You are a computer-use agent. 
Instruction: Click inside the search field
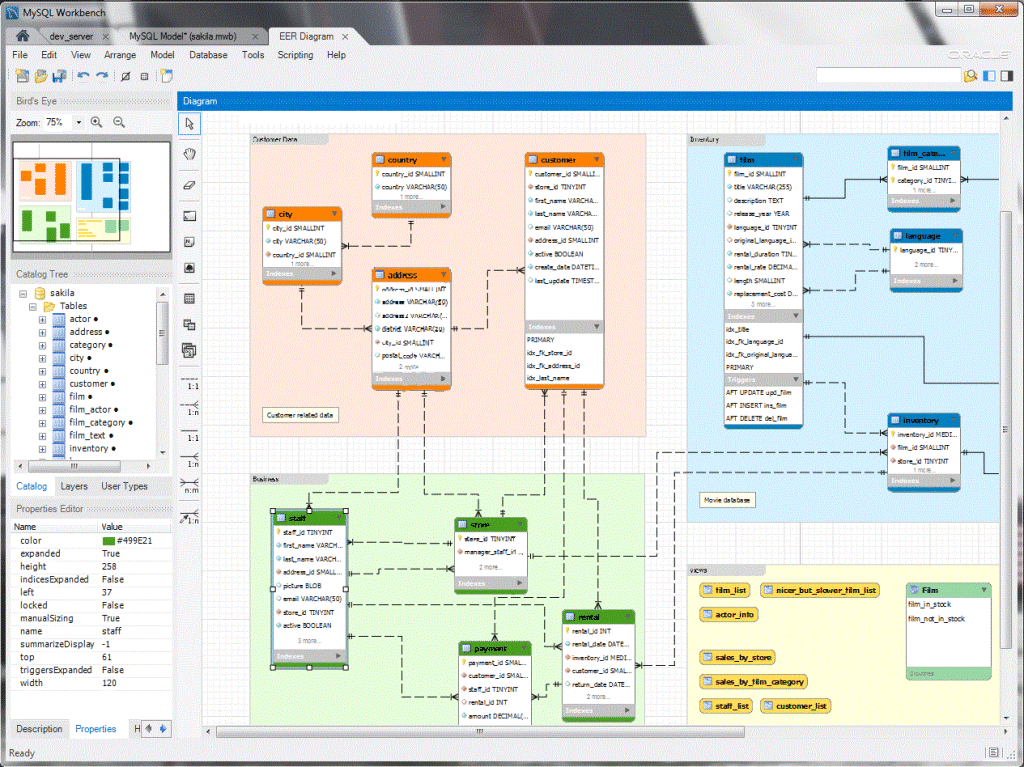pos(887,74)
